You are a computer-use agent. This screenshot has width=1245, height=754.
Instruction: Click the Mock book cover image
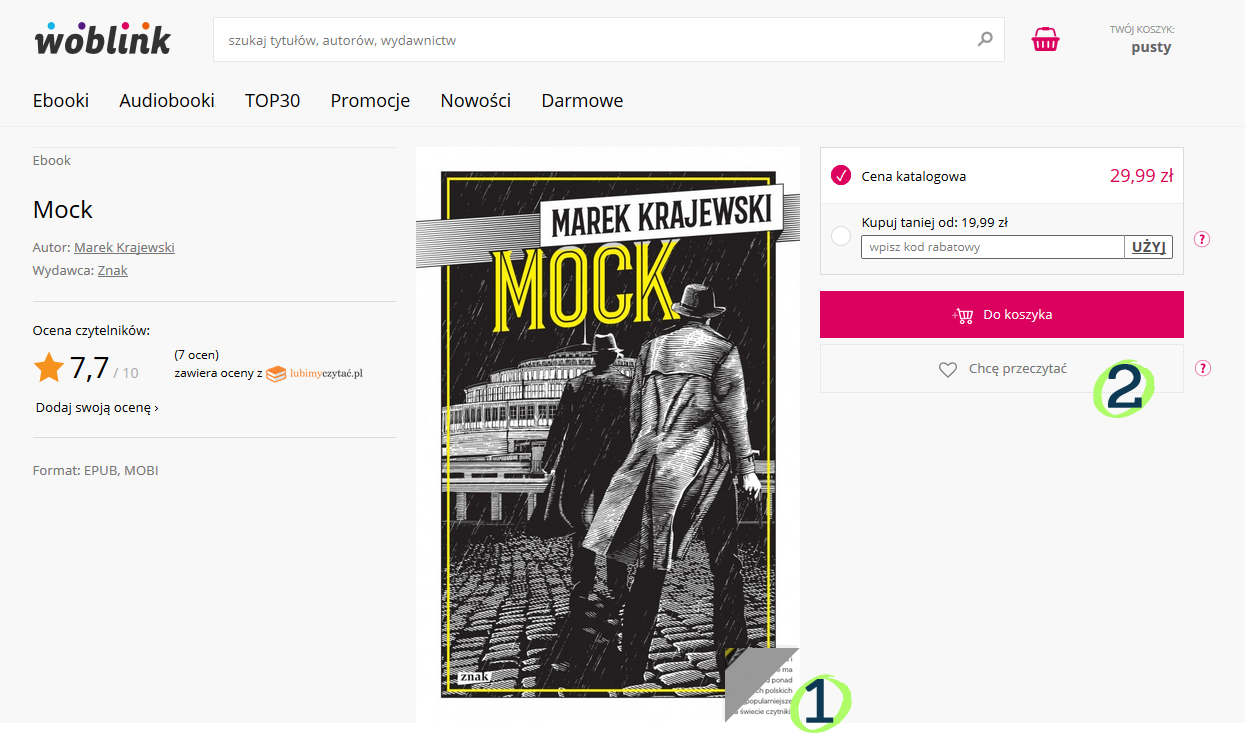tap(608, 434)
